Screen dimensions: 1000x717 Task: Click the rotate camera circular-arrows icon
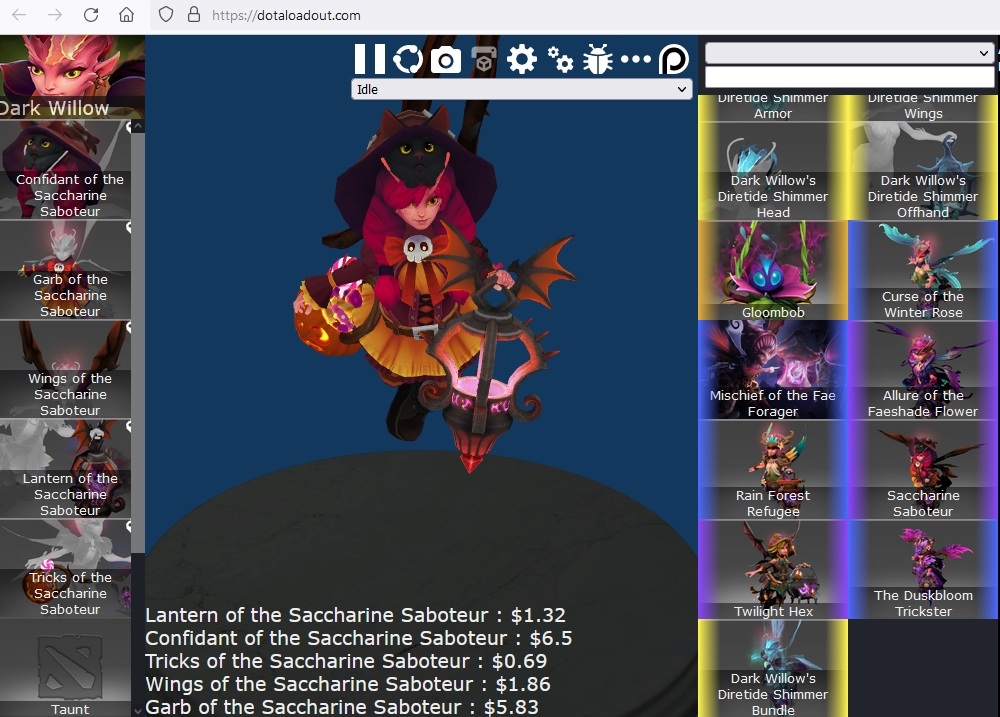click(x=408, y=59)
